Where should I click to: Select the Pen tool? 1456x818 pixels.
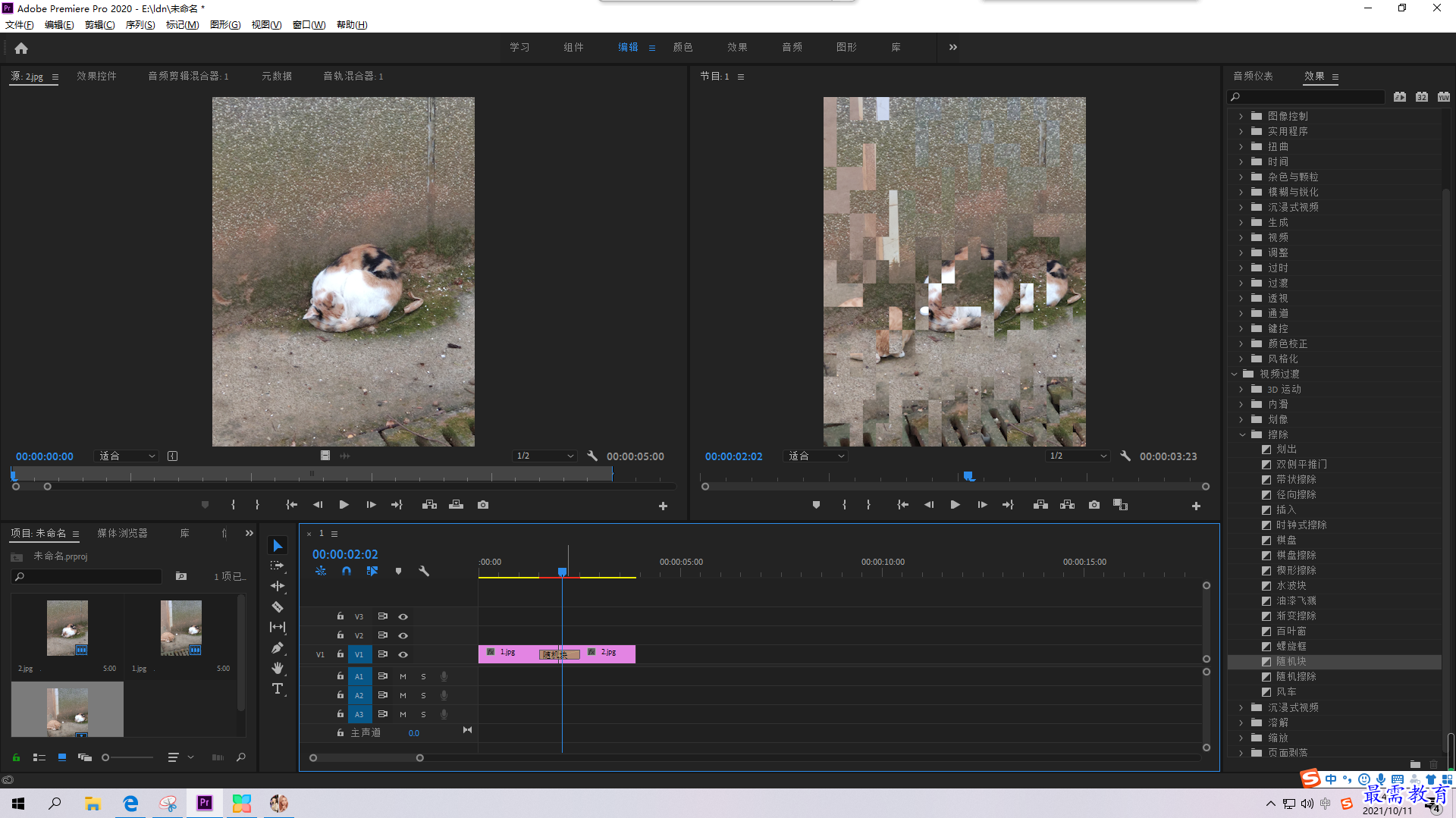[x=278, y=647]
